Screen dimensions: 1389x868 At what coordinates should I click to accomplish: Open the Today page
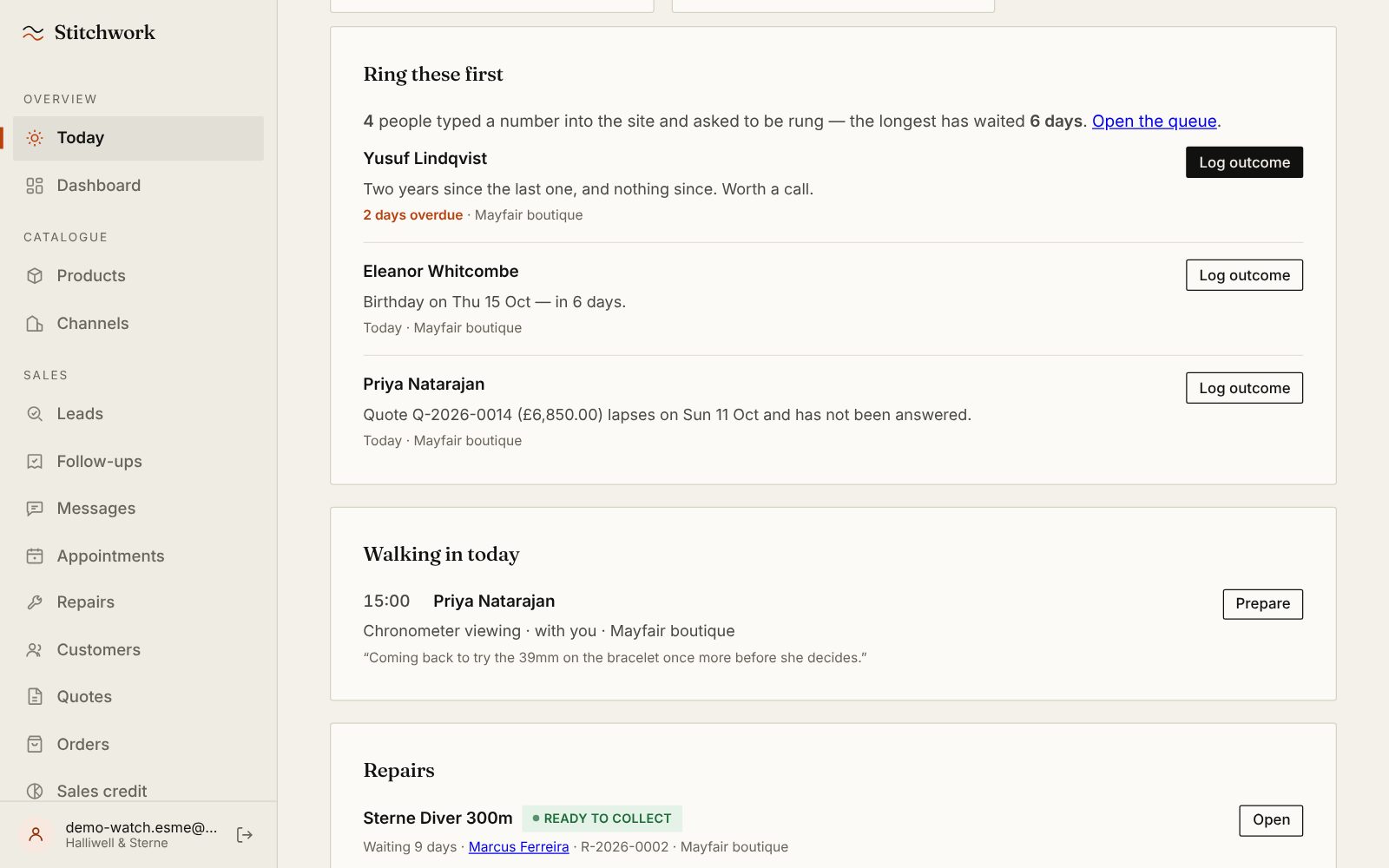click(x=138, y=138)
